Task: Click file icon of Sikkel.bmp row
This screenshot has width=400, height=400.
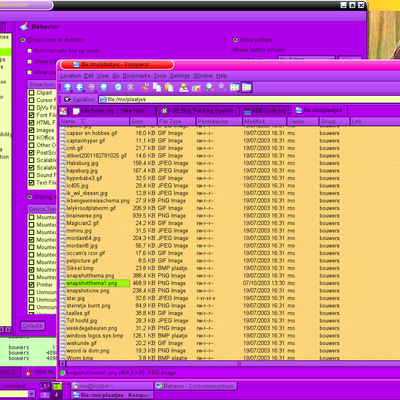Action: tap(63, 268)
